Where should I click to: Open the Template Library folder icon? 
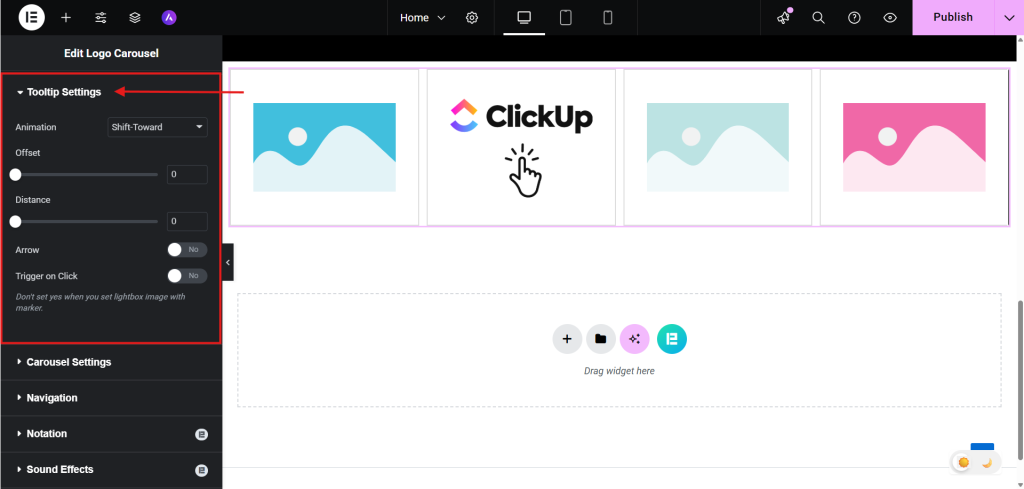coord(601,339)
